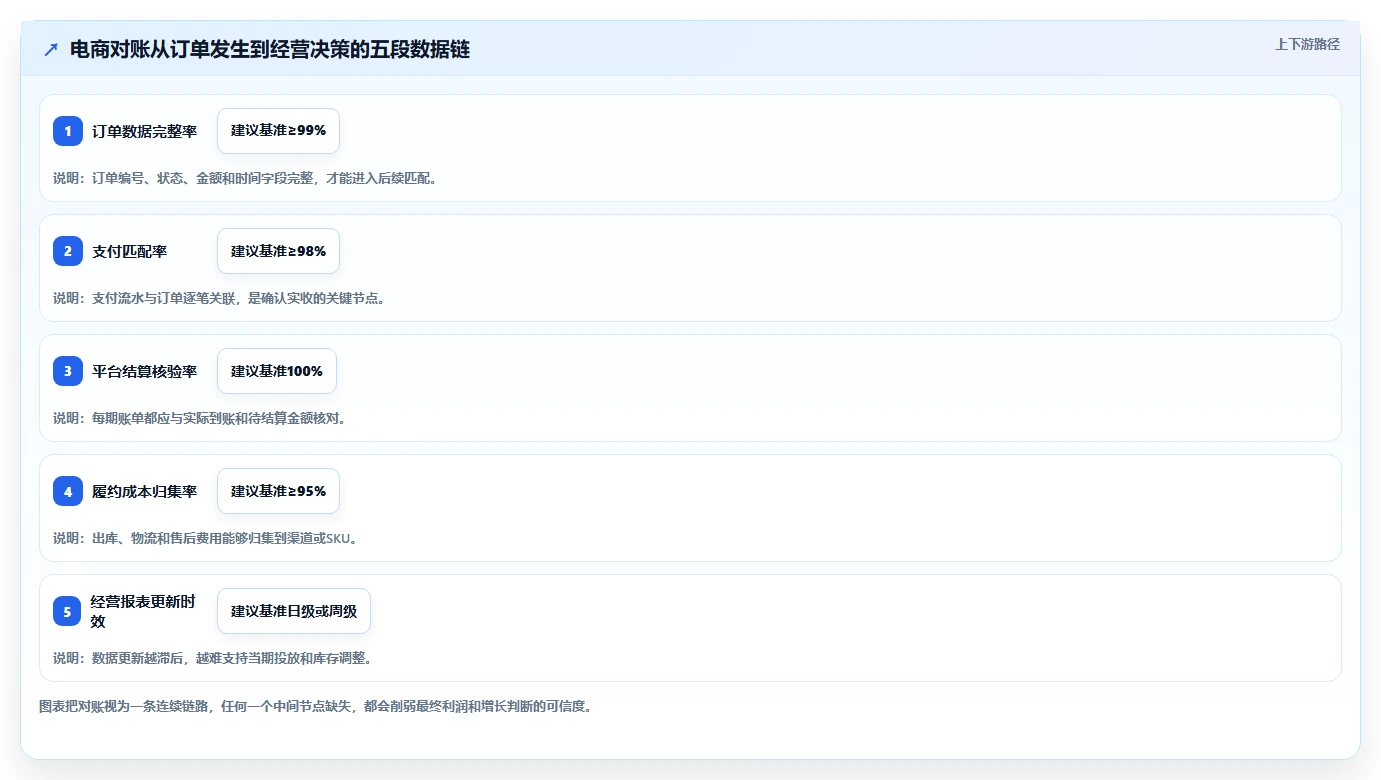This screenshot has height=780, width=1381.
Task: Click the step 4 number badge
Action: 68,491
